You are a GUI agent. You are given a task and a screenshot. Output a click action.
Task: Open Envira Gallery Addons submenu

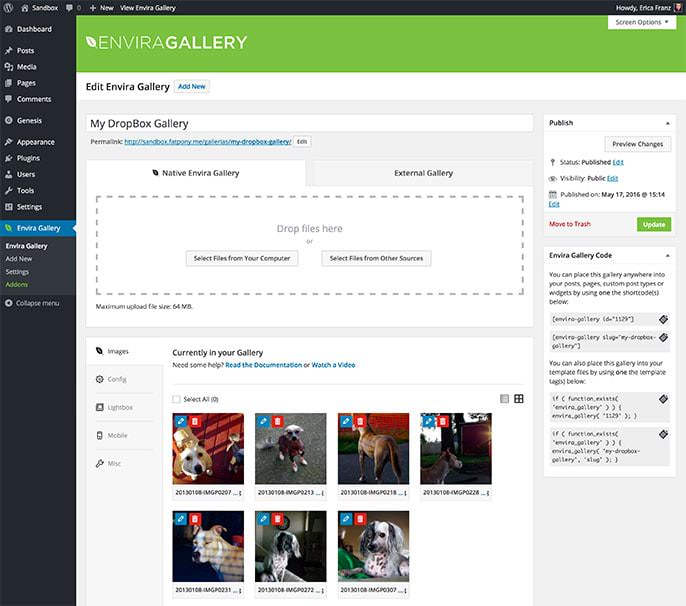(x=17, y=284)
